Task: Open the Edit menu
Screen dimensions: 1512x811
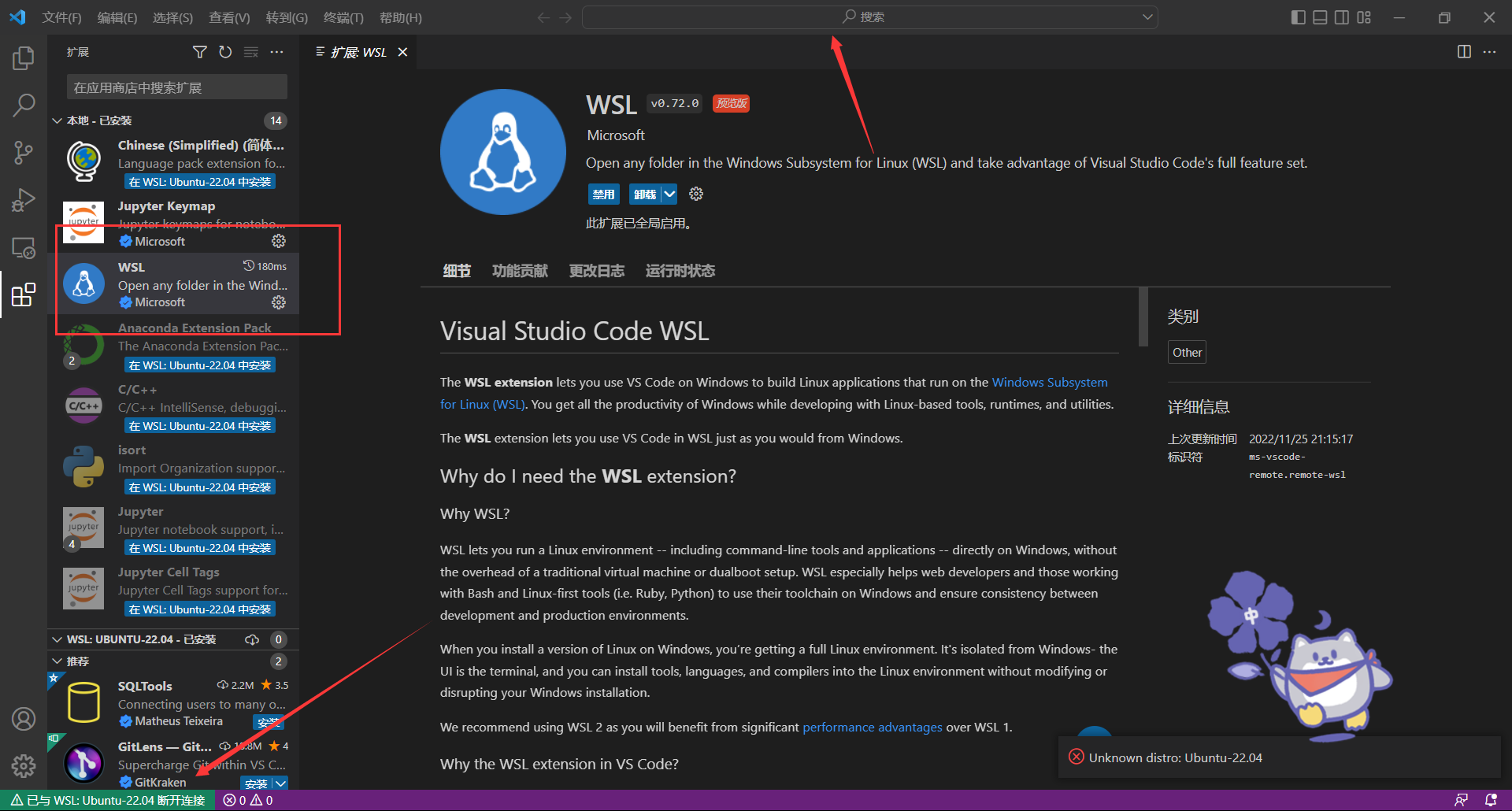Action: [117, 17]
